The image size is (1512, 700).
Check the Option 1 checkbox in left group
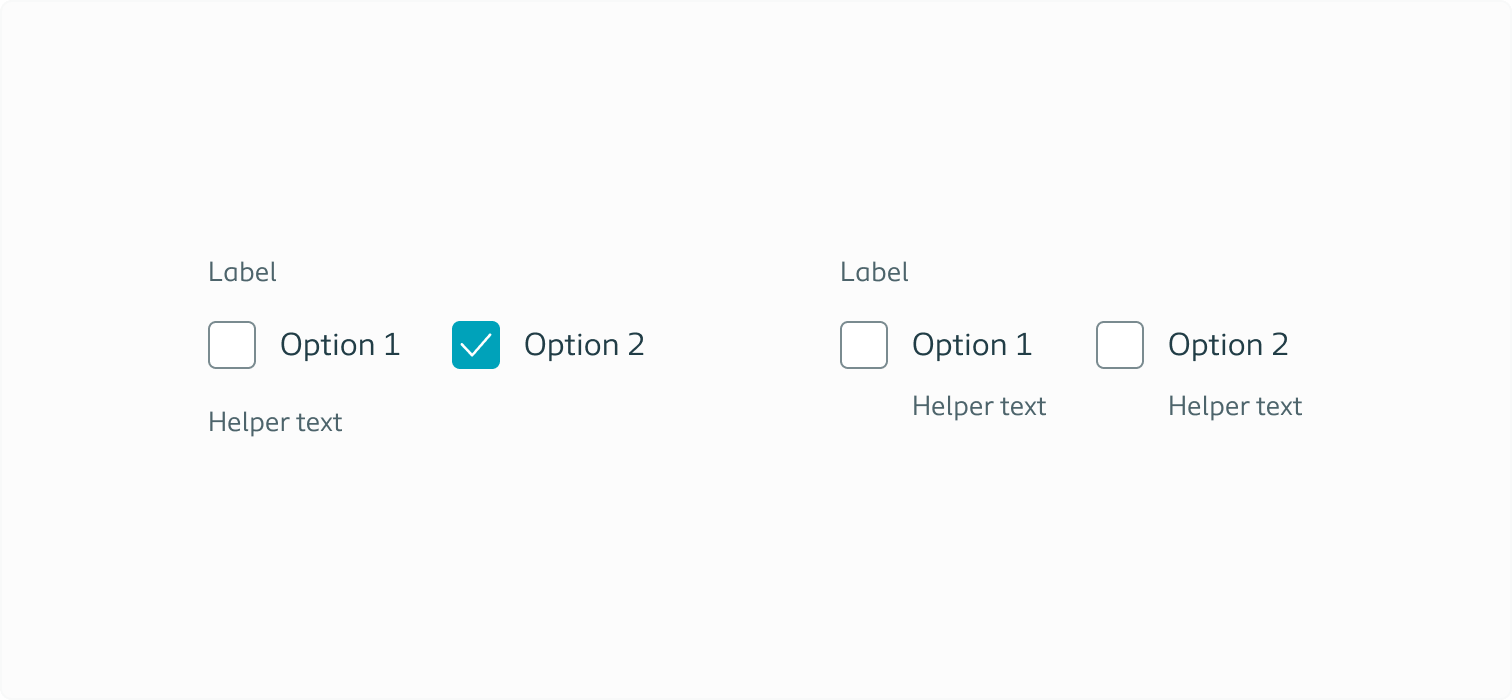pyautogui.click(x=231, y=345)
